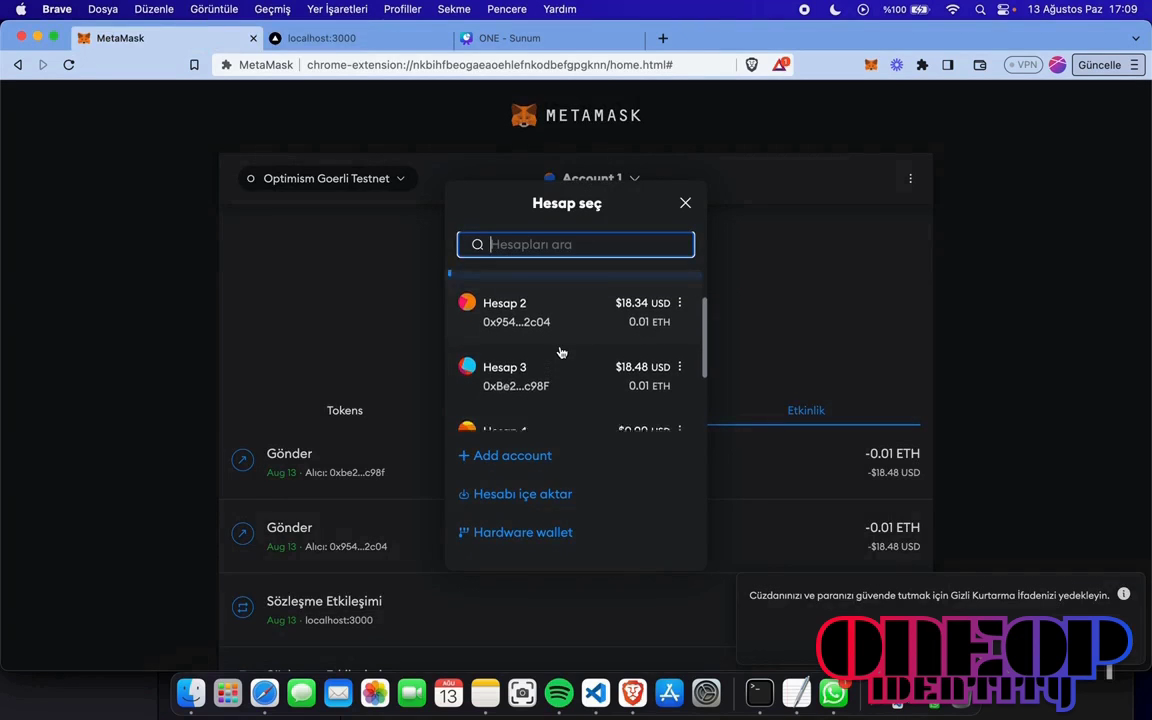Expand the Account 1 selector
Viewport: 1152px width, 720px height.
pos(592,178)
